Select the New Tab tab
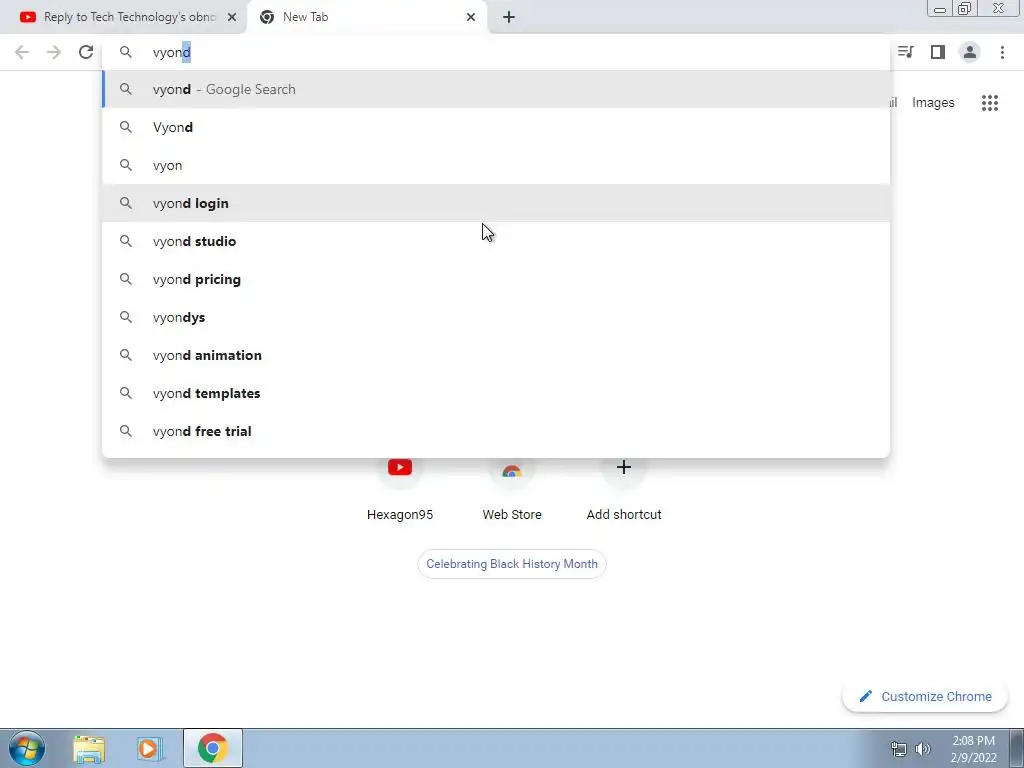 (x=368, y=17)
